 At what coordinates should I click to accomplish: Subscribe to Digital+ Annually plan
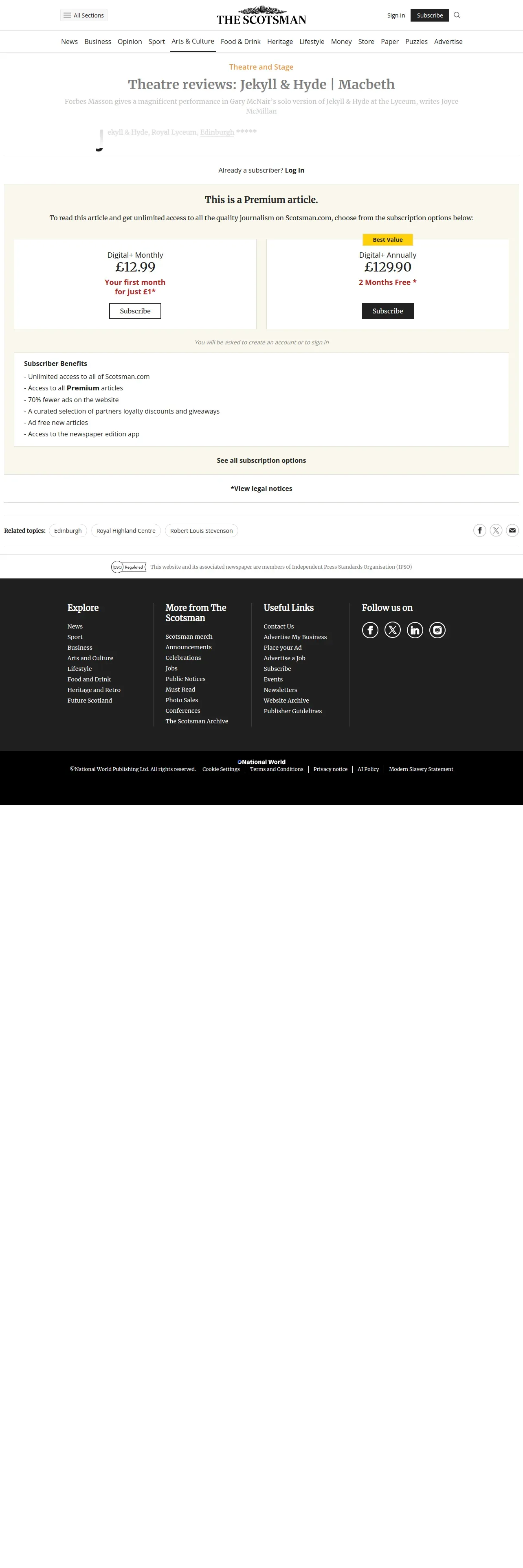(x=388, y=311)
